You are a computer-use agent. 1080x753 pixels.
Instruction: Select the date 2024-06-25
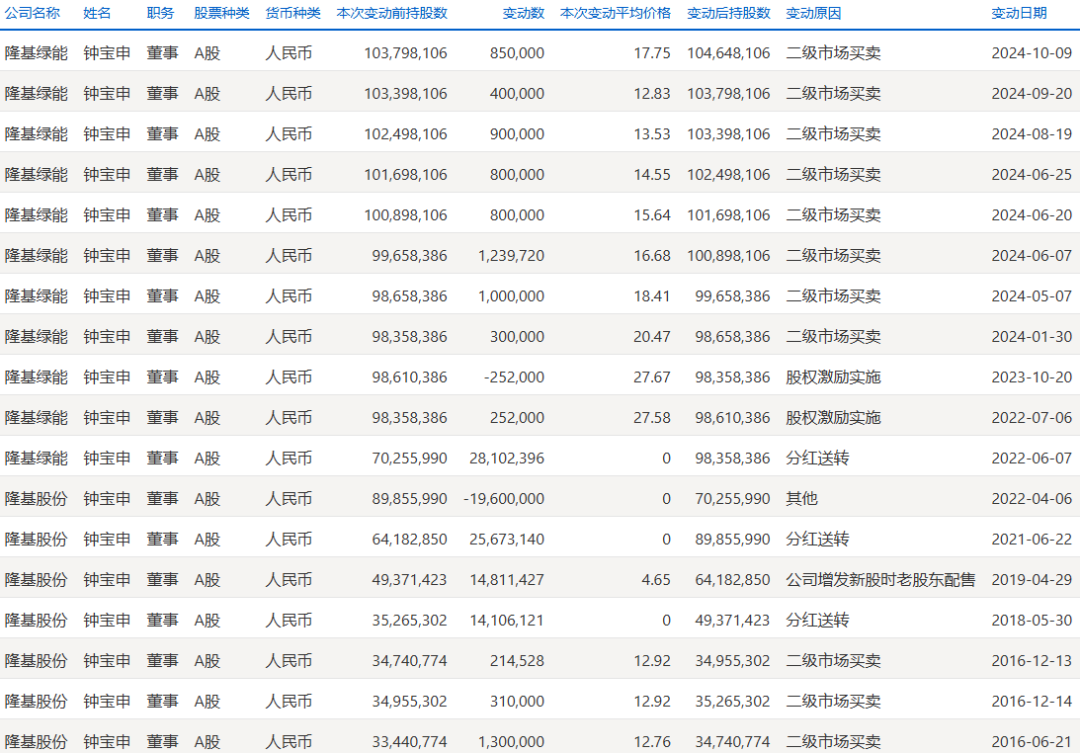click(1032, 175)
